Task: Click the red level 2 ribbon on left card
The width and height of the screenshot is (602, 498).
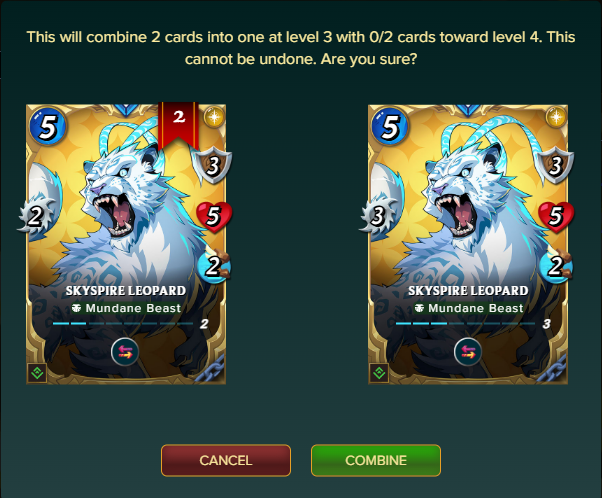Action: click(179, 126)
